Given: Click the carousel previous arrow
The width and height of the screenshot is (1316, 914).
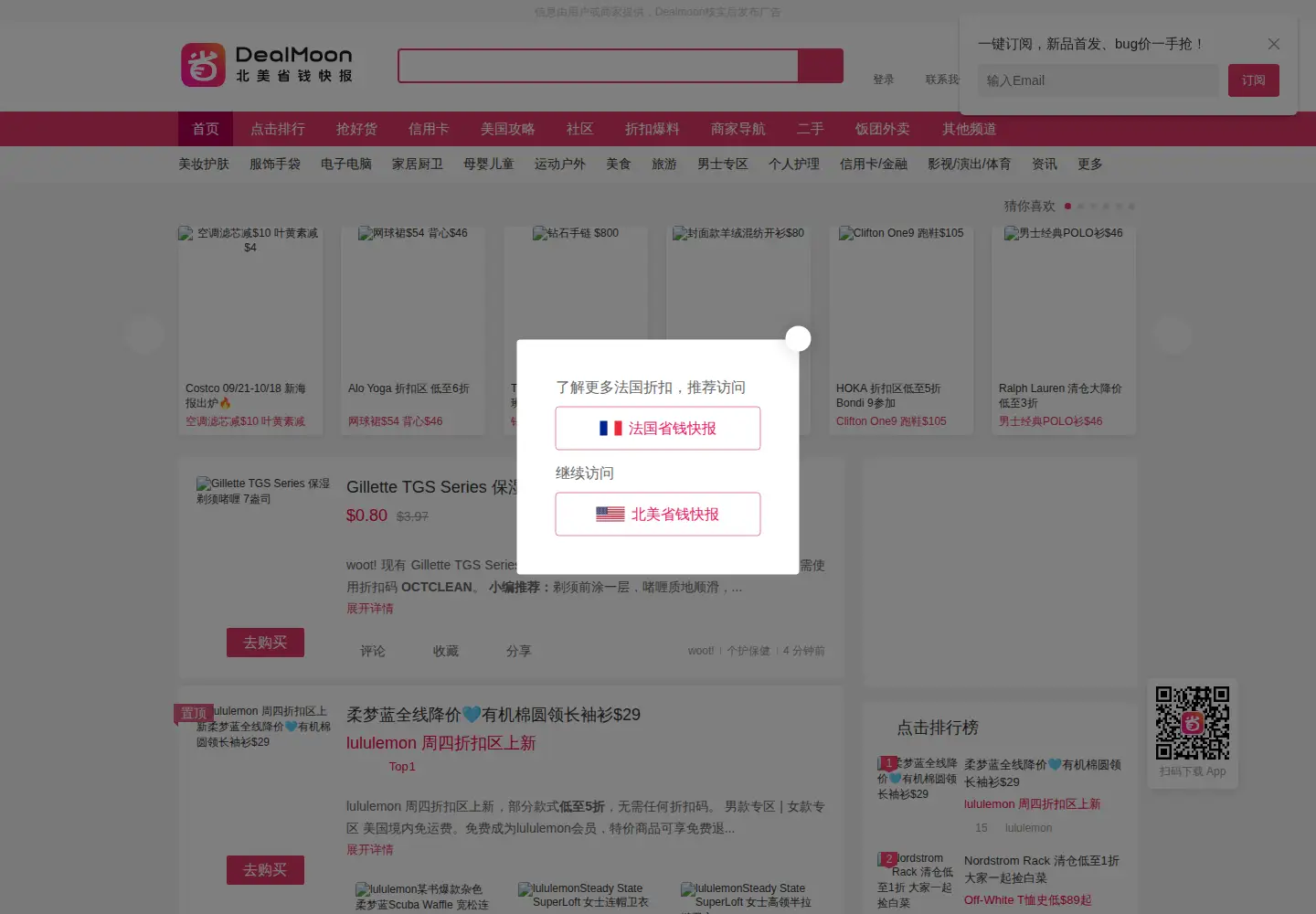Looking at the screenshot, I should pyautogui.click(x=144, y=335).
